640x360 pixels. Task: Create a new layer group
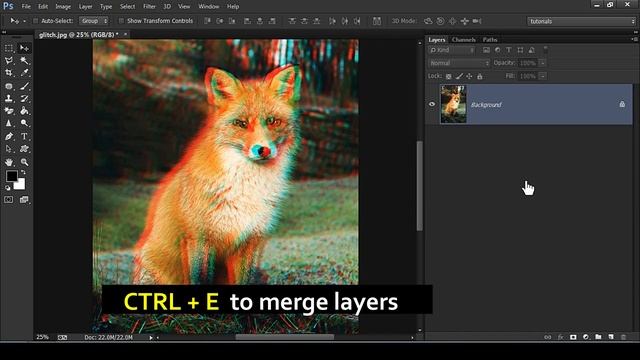tap(598, 337)
